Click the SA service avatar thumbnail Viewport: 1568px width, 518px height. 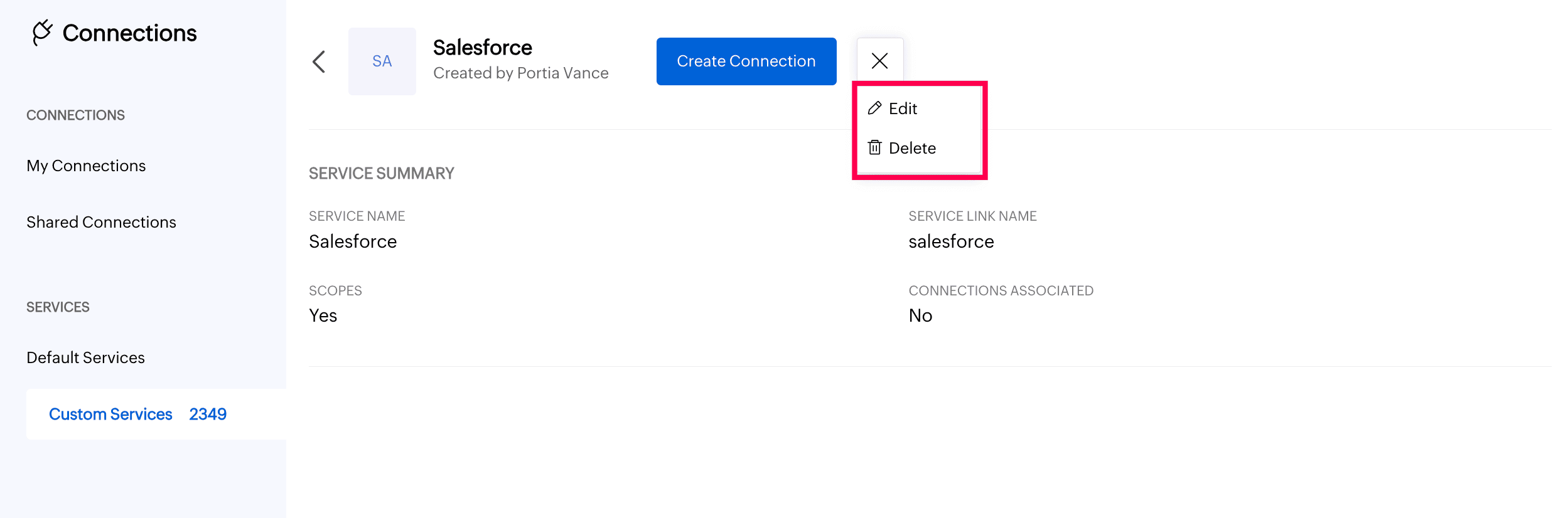(x=382, y=61)
